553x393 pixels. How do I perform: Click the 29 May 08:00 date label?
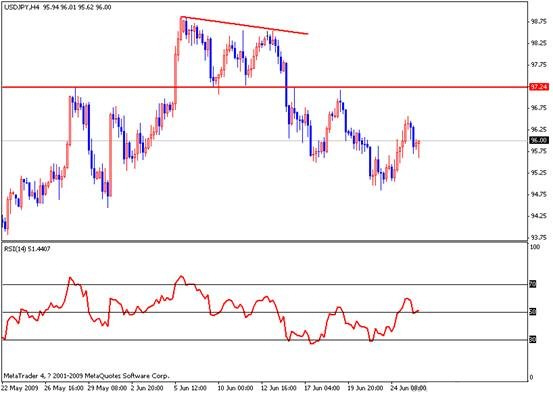108,388
